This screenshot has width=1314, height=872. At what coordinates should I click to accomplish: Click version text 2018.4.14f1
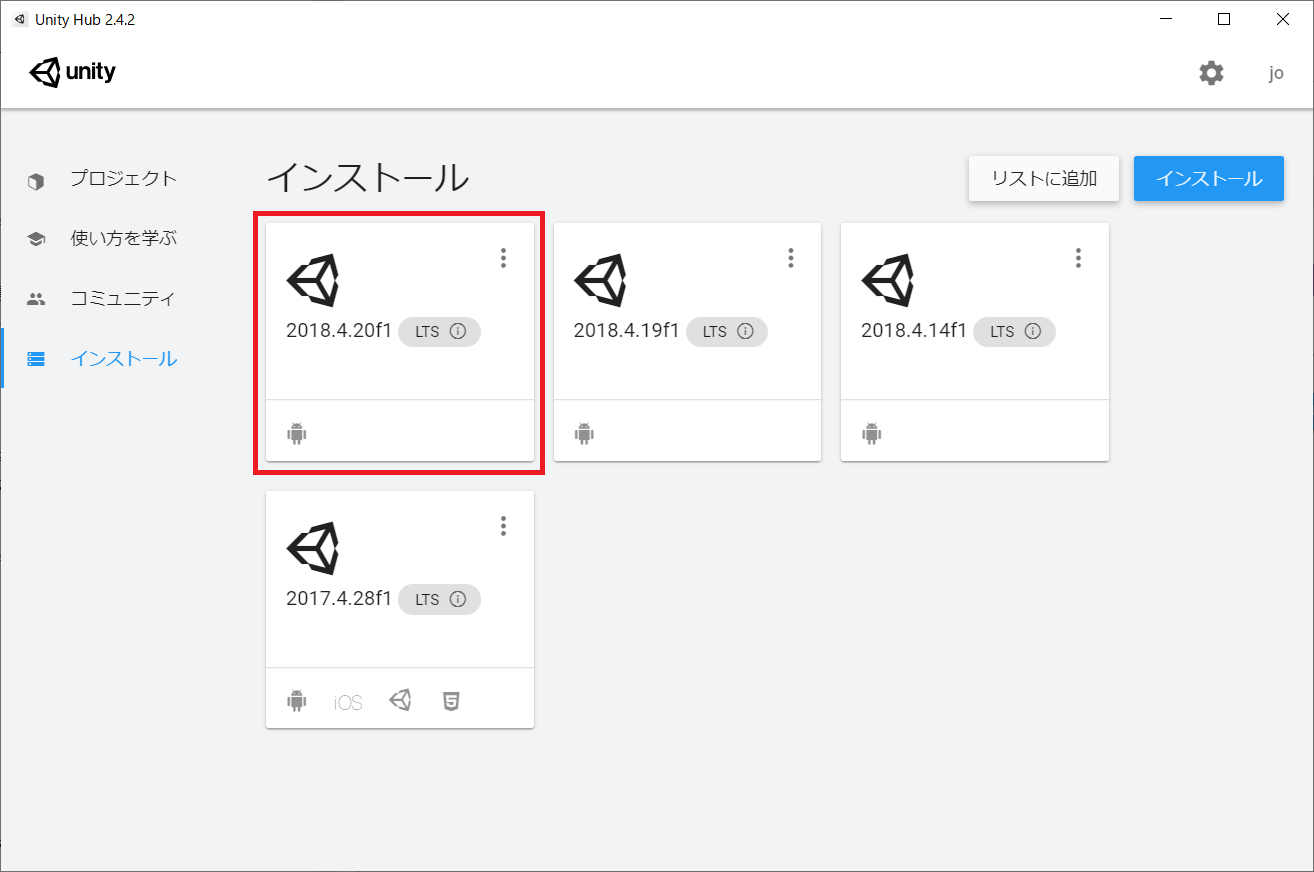point(914,331)
